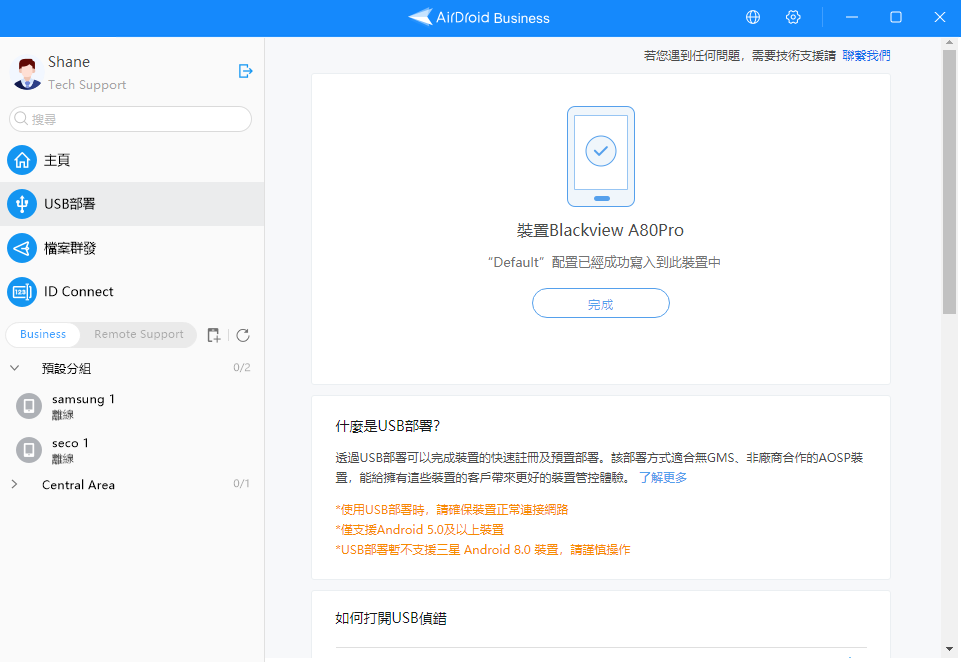This screenshot has width=961, height=662.
Task: Click the 檔案群發 paper plane icon
Action: click(x=22, y=248)
